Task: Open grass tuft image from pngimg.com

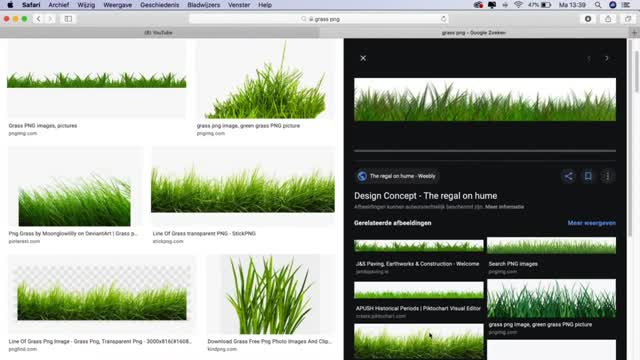Action: [x=266, y=79]
